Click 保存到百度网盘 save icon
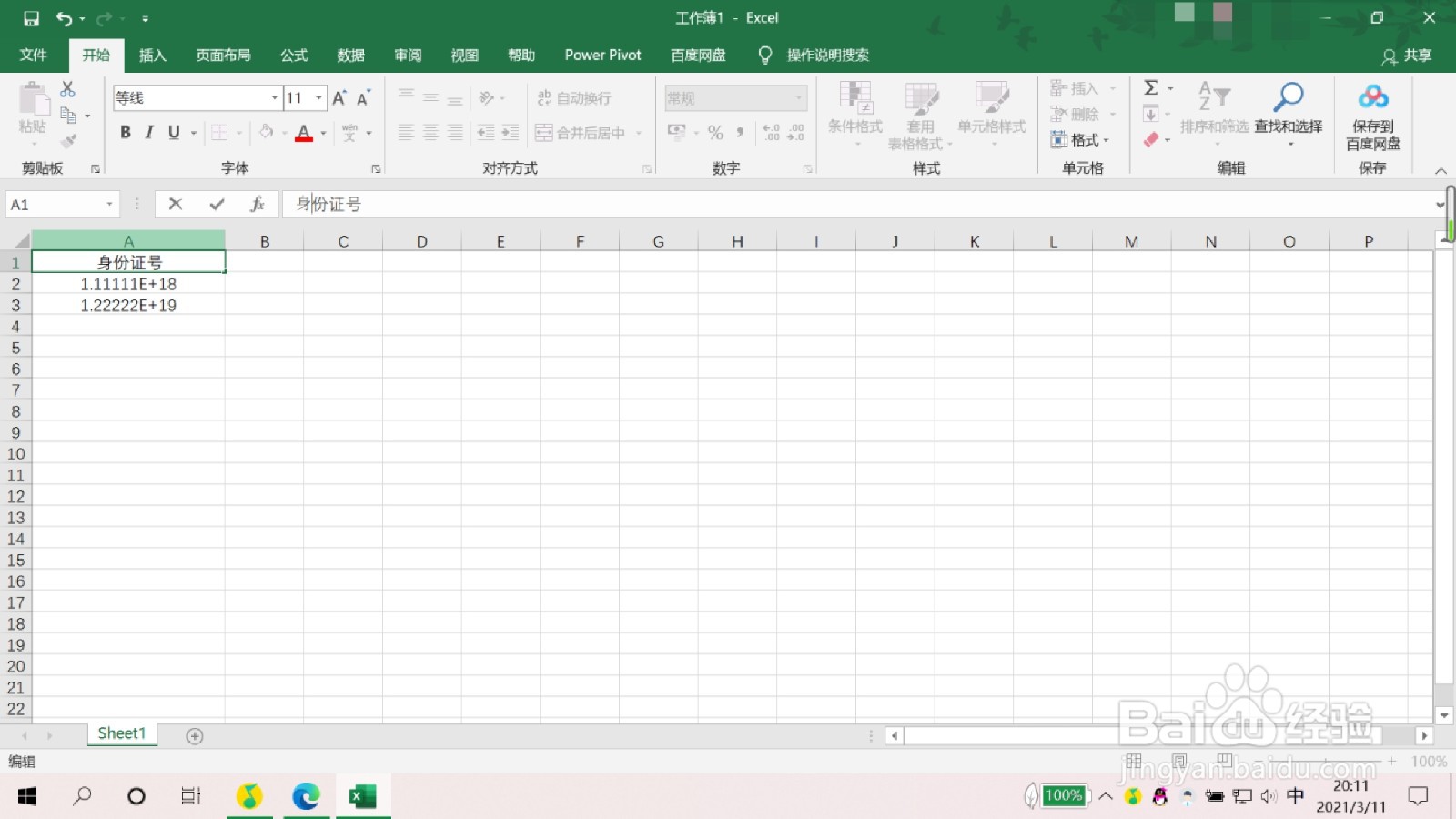This screenshot has height=819, width=1456. (1372, 116)
